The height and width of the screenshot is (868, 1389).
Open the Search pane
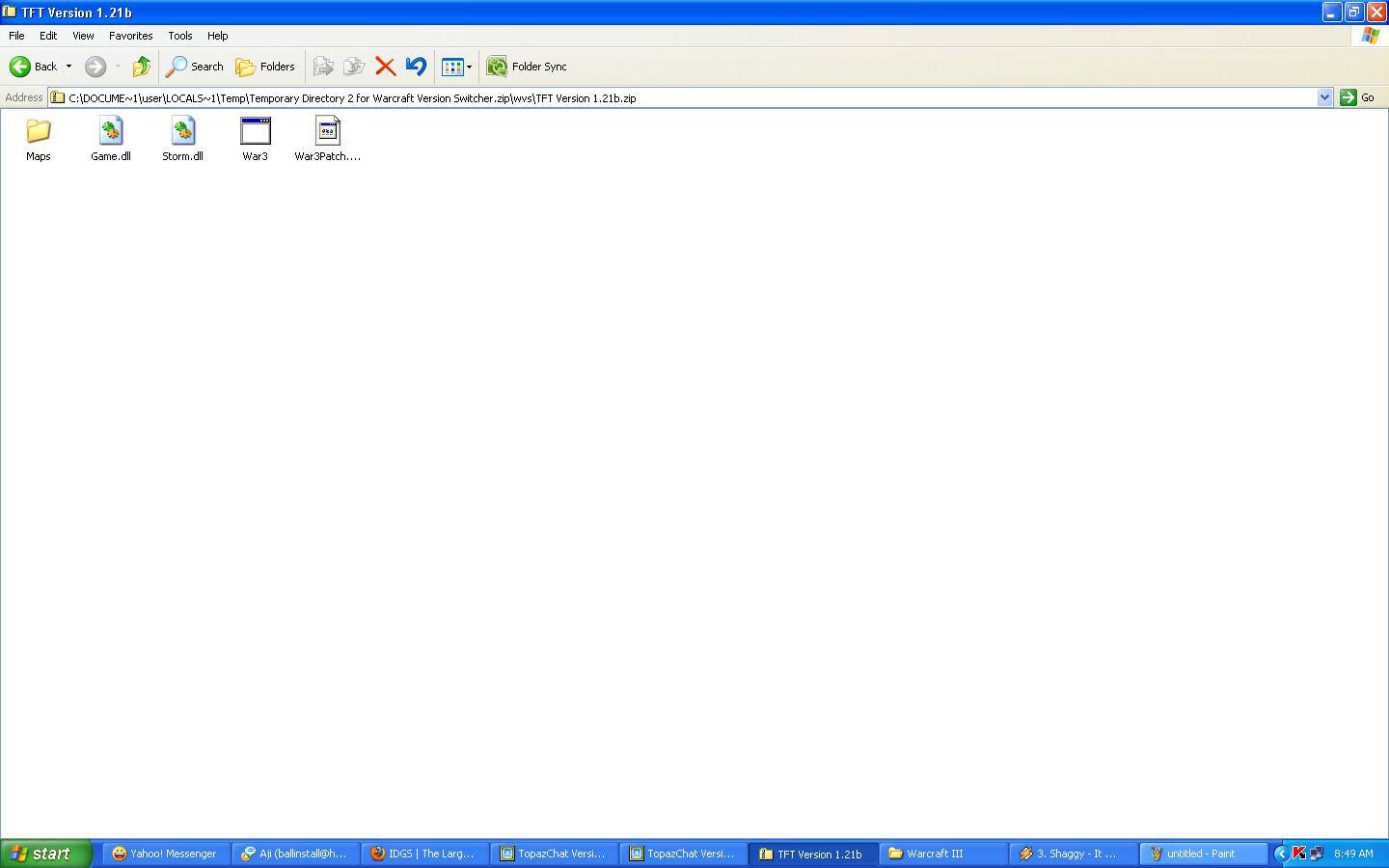point(195,67)
